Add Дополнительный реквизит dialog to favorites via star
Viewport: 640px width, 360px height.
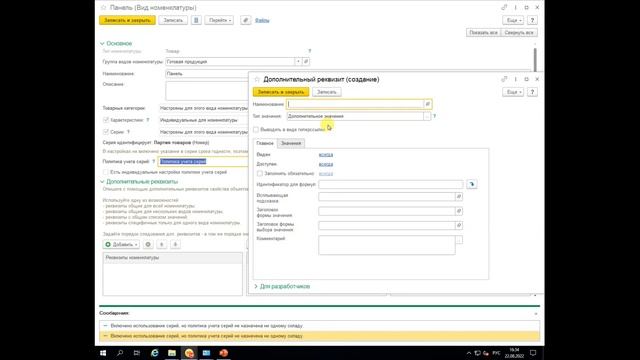click(257, 79)
